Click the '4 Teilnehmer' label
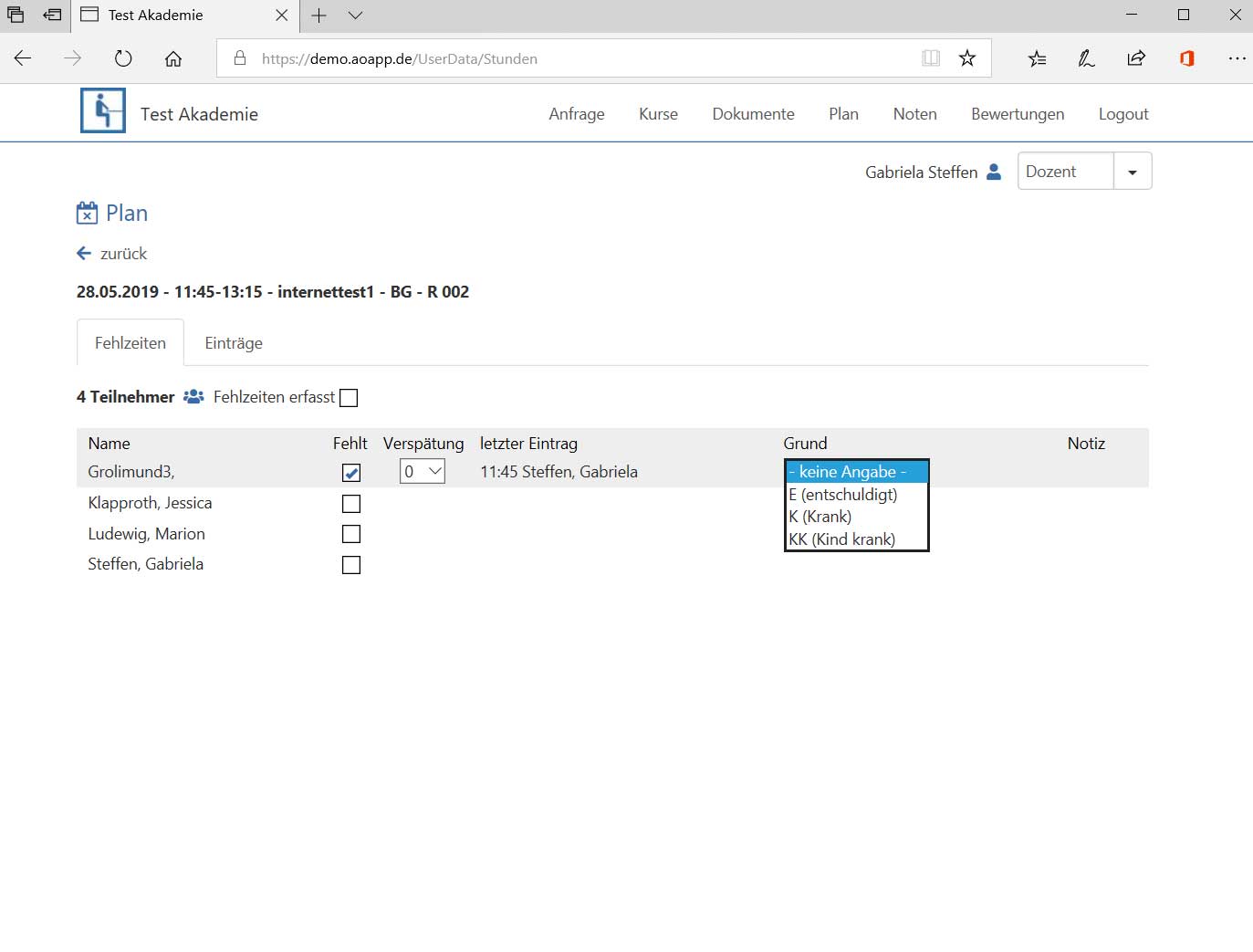 coord(125,397)
